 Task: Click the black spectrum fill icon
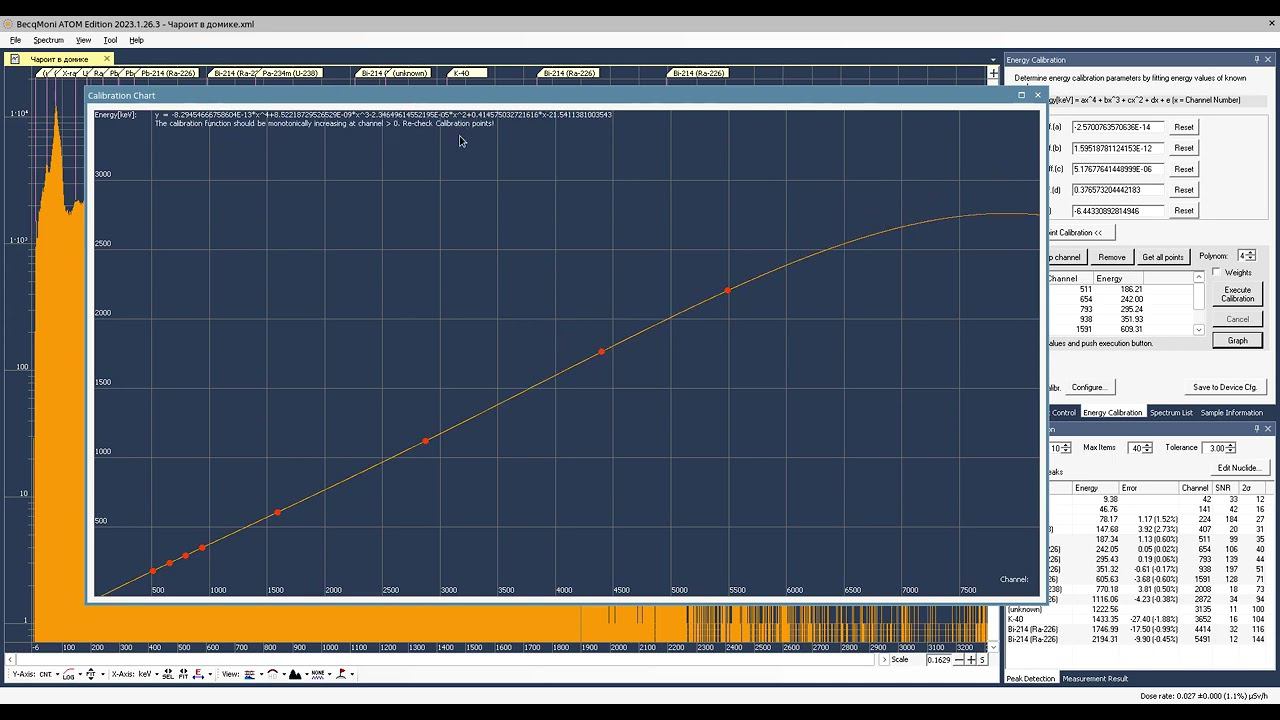(x=295, y=674)
